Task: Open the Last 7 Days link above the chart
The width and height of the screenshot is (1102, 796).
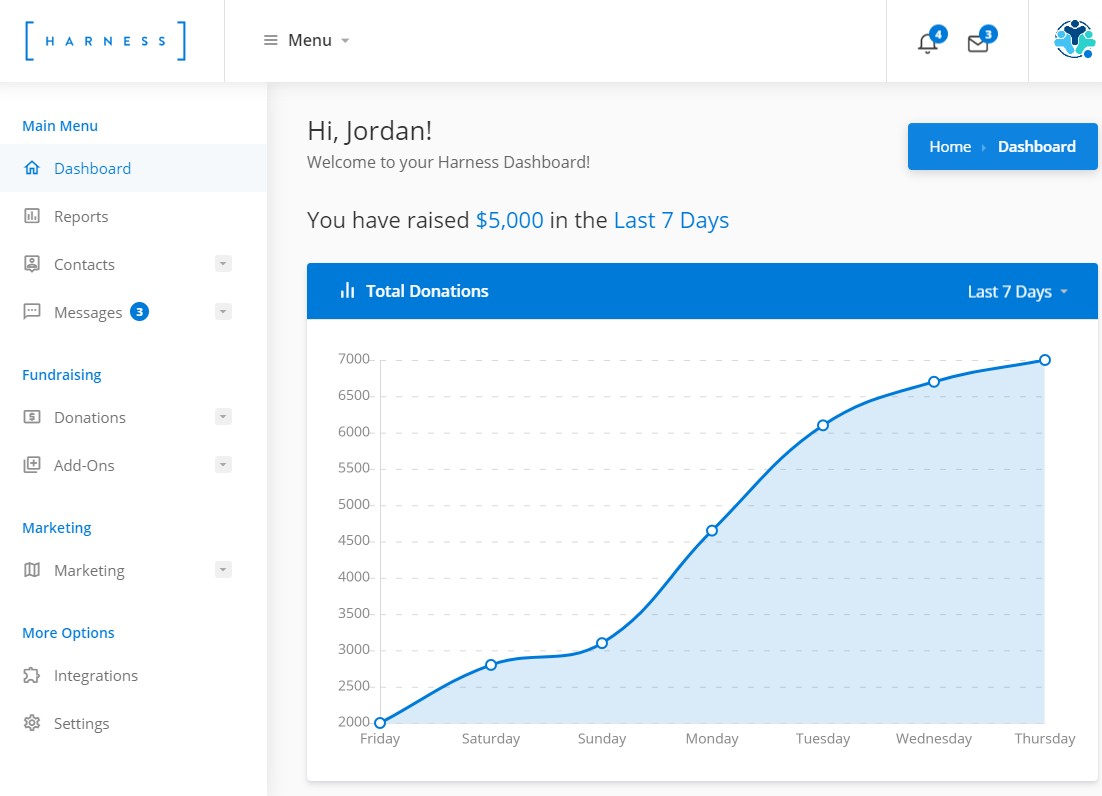Action: pyautogui.click(x=671, y=220)
